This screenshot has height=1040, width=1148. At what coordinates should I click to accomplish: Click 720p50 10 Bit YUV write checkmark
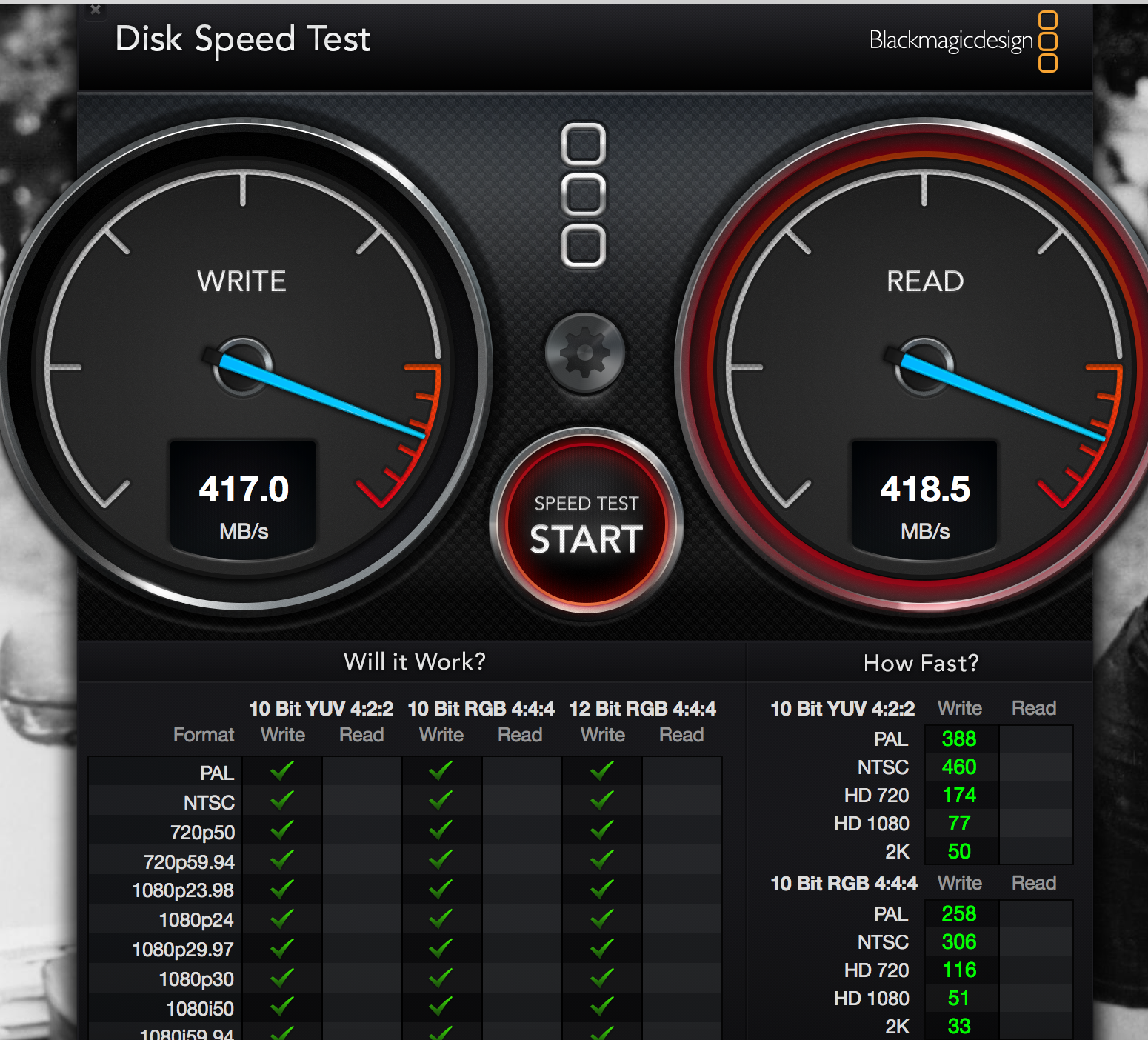click(282, 830)
